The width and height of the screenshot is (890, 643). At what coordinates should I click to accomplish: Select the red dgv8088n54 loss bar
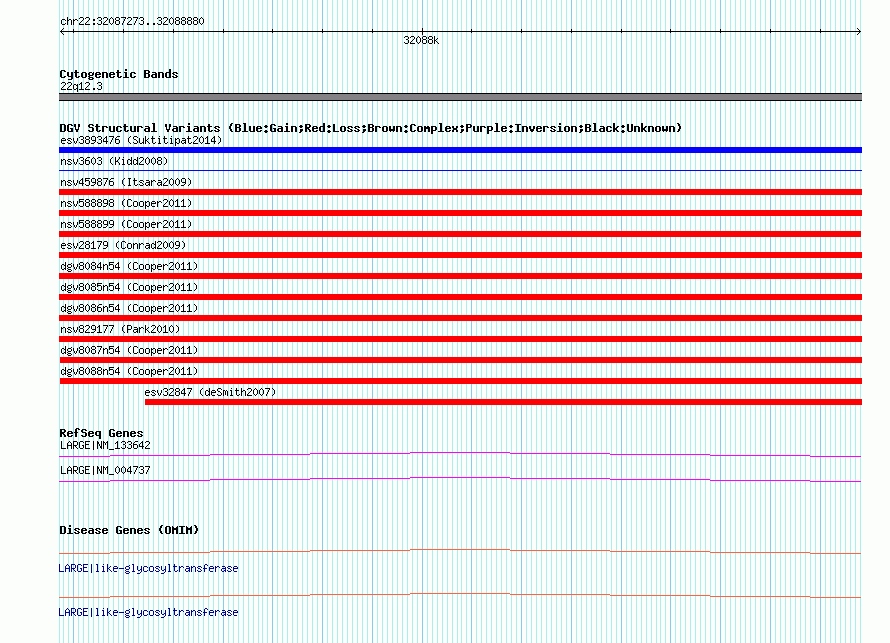(x=460, y=381)
